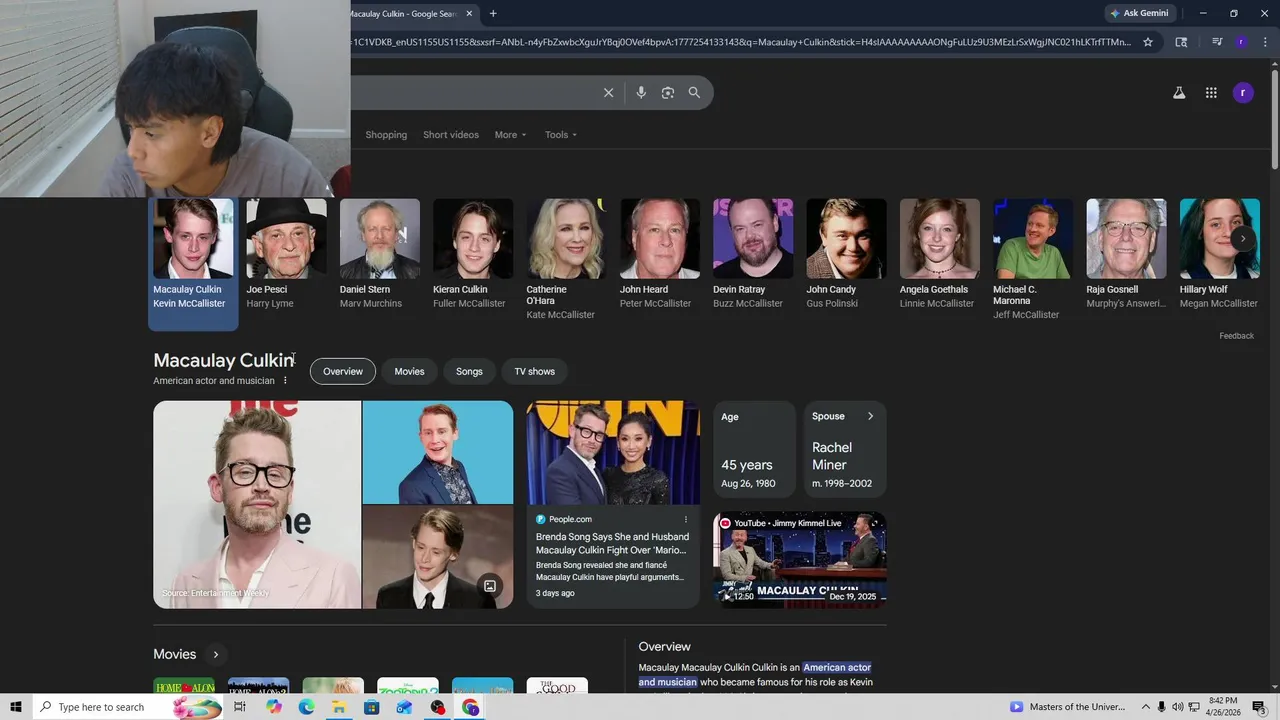Screen dimensions: 1280x720
Task: Open Chrome three-dot menu
Action: 1263,42
